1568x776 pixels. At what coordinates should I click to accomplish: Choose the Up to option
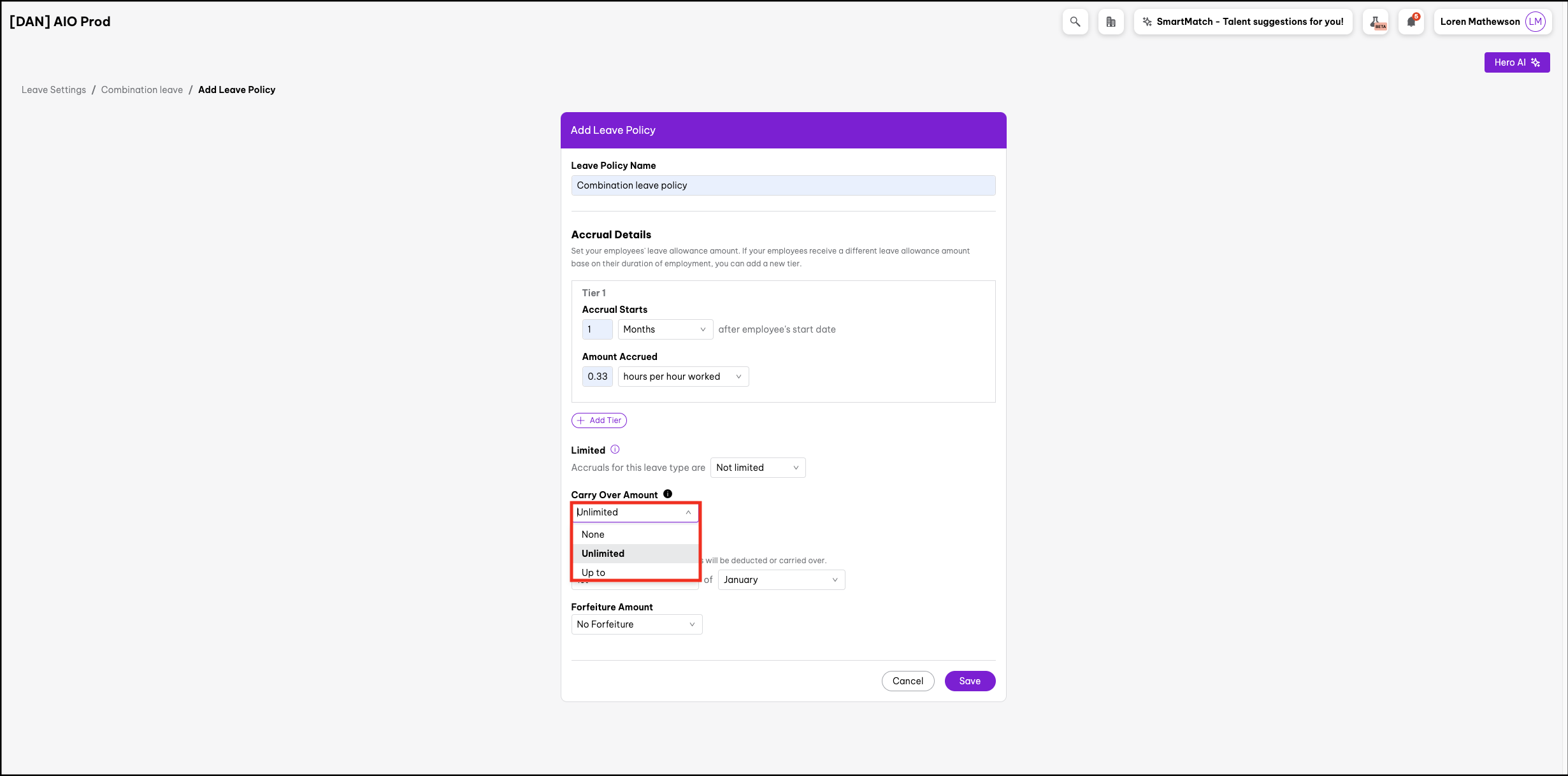point(593,572)
